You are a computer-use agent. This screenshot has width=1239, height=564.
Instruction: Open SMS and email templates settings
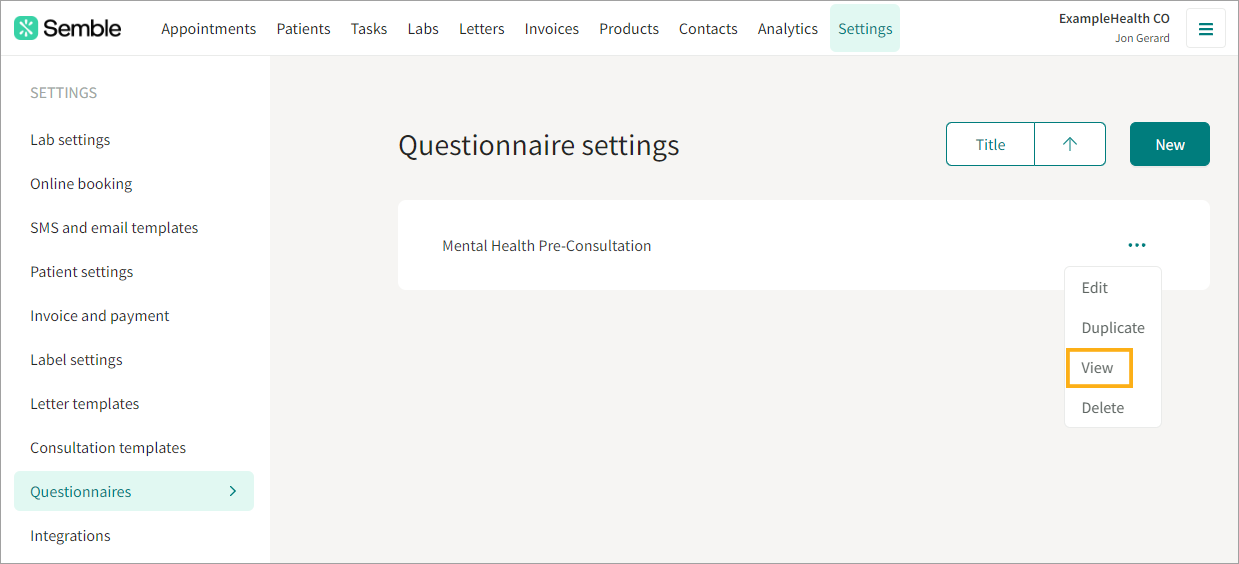pyautogui.click(x=114, y=228)
